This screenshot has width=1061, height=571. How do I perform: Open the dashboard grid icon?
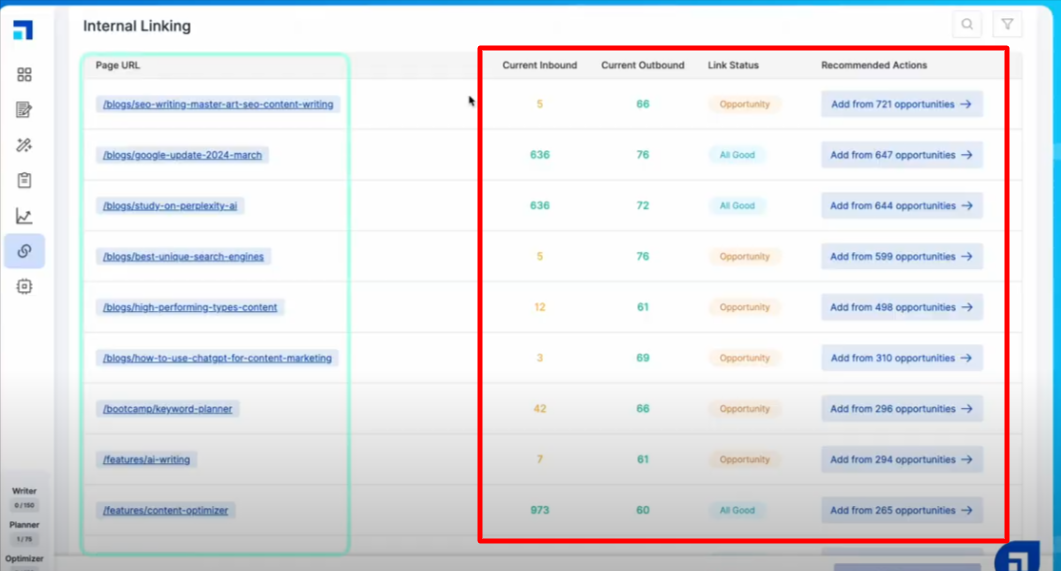tap(24, 75)
